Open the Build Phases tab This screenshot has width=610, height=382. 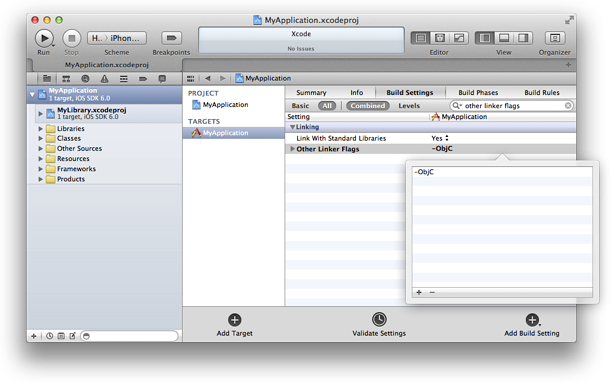click(x=478, y=93)
